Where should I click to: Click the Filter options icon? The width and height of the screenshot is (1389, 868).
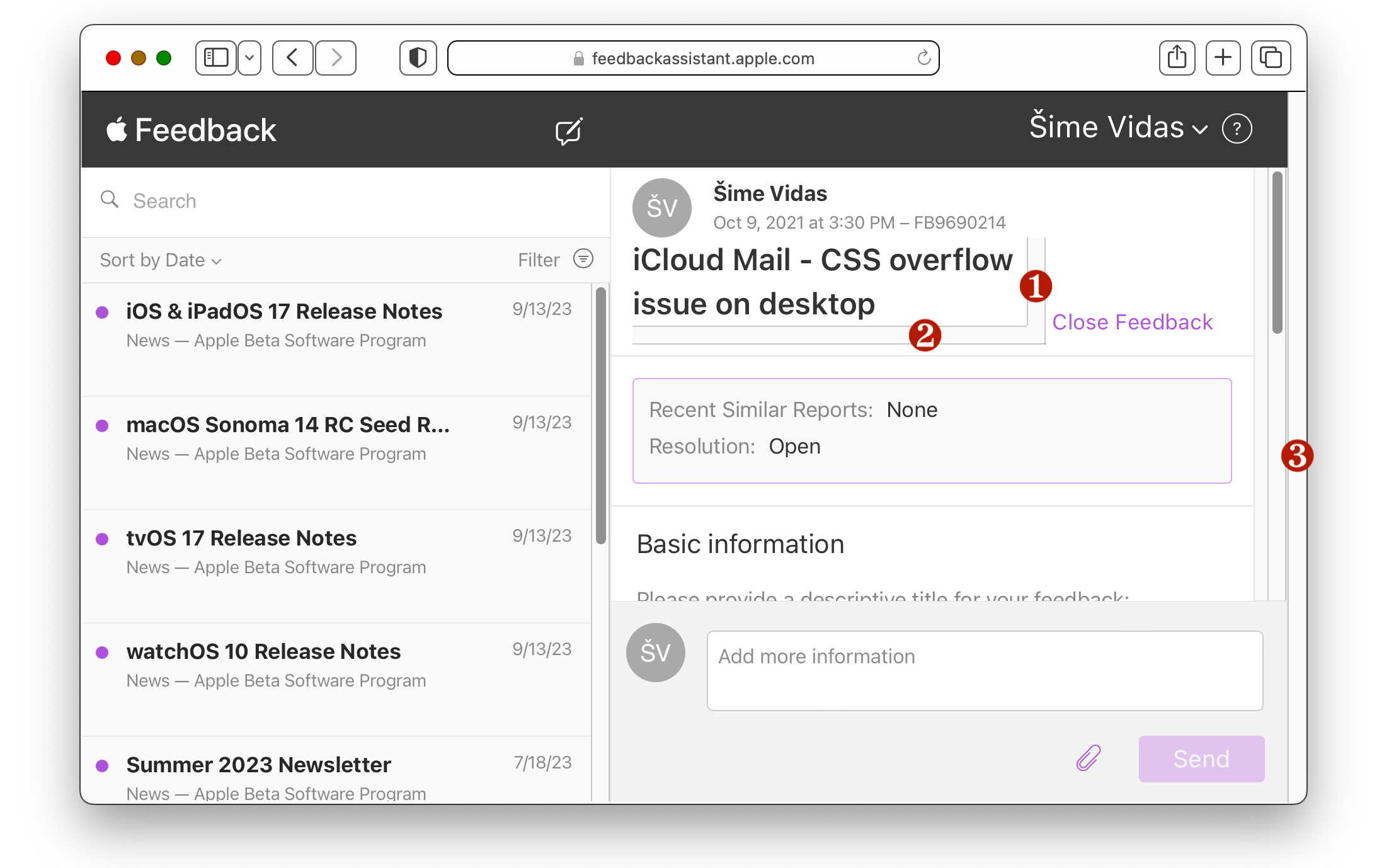coord(583,259)
